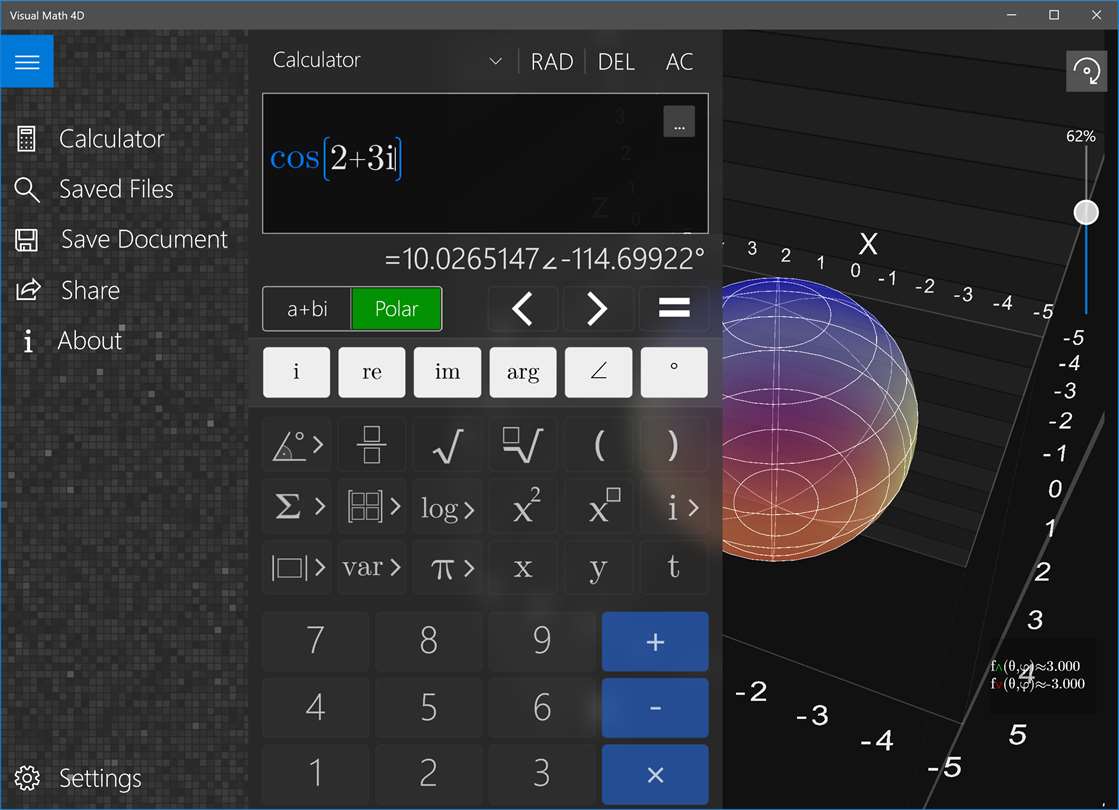This screenshot has height=810, width=1119.
Task: Expand the sigma summation submenu
Action: click(x=296, y=507)
